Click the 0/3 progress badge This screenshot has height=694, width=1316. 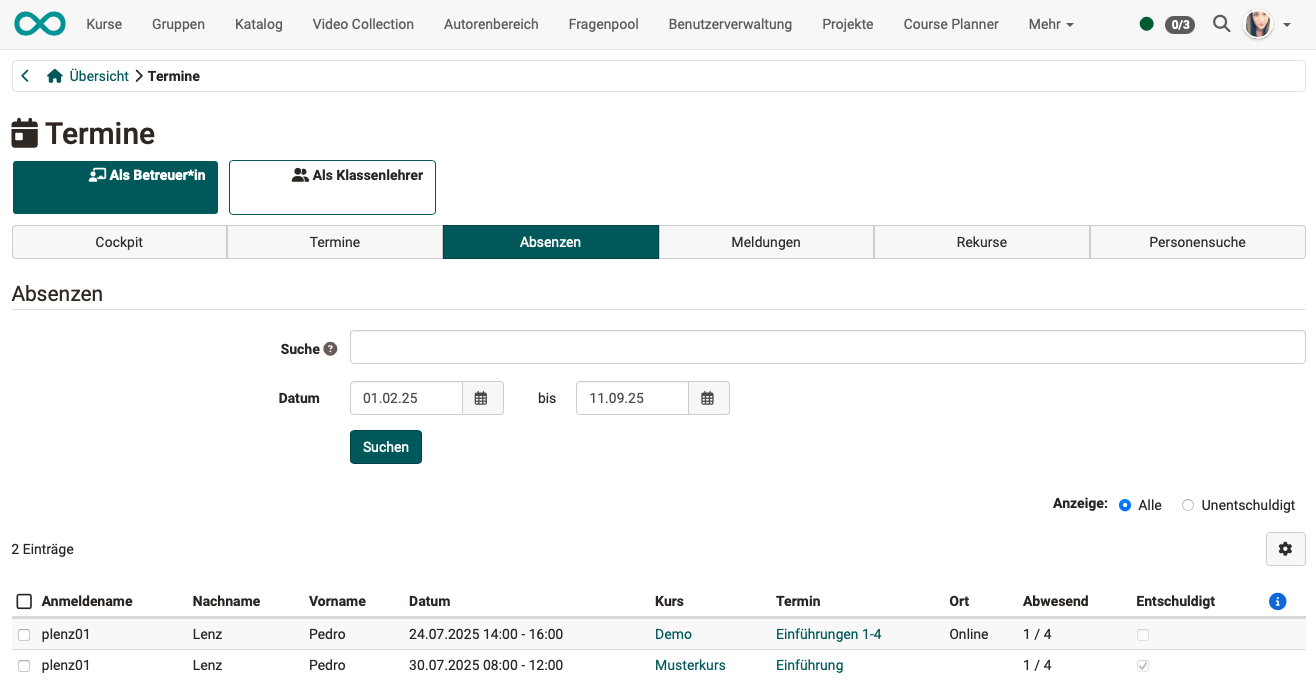pos(1180,24)
